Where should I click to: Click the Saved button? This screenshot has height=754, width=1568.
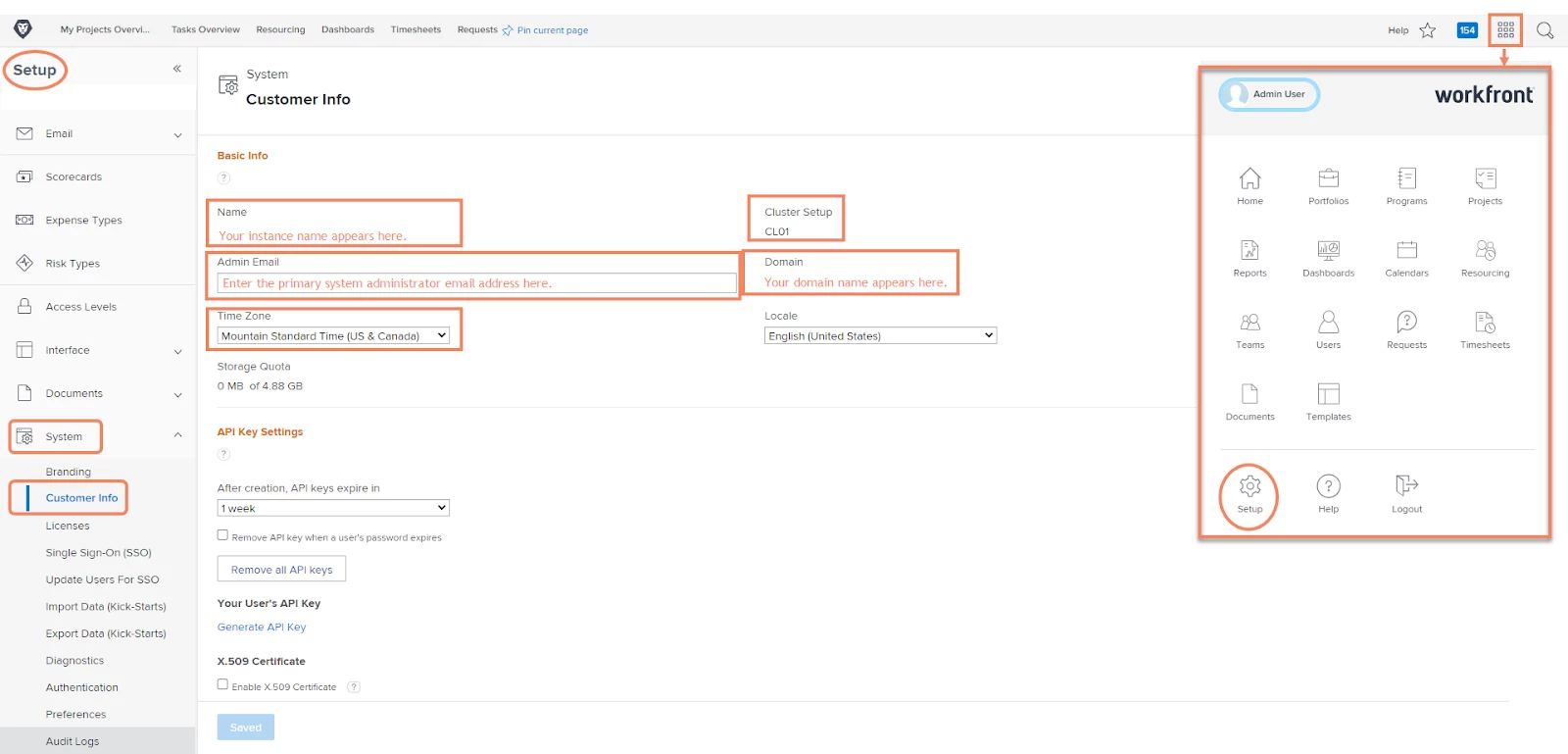[x=246, y=728]
